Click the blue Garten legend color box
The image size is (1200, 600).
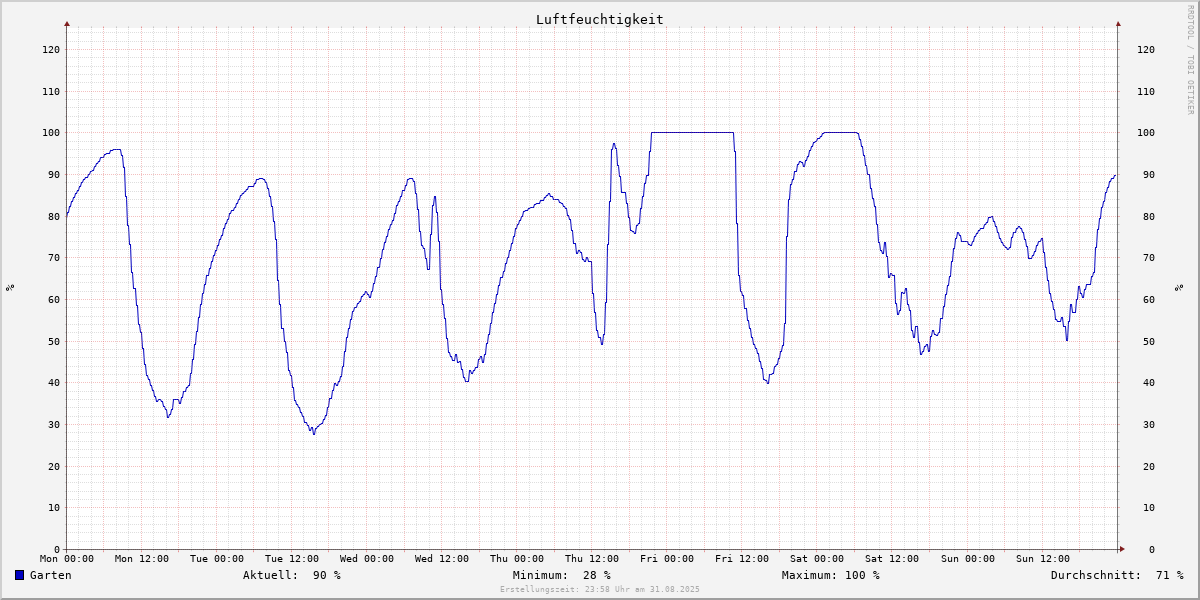tap(19, 575)
